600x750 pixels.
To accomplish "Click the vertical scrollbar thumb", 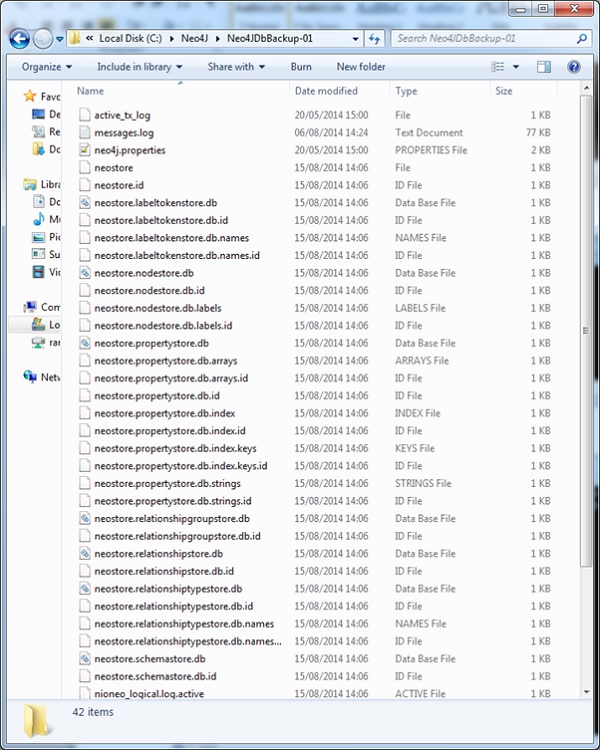I will pyautogui.click(x=586, y=331).
